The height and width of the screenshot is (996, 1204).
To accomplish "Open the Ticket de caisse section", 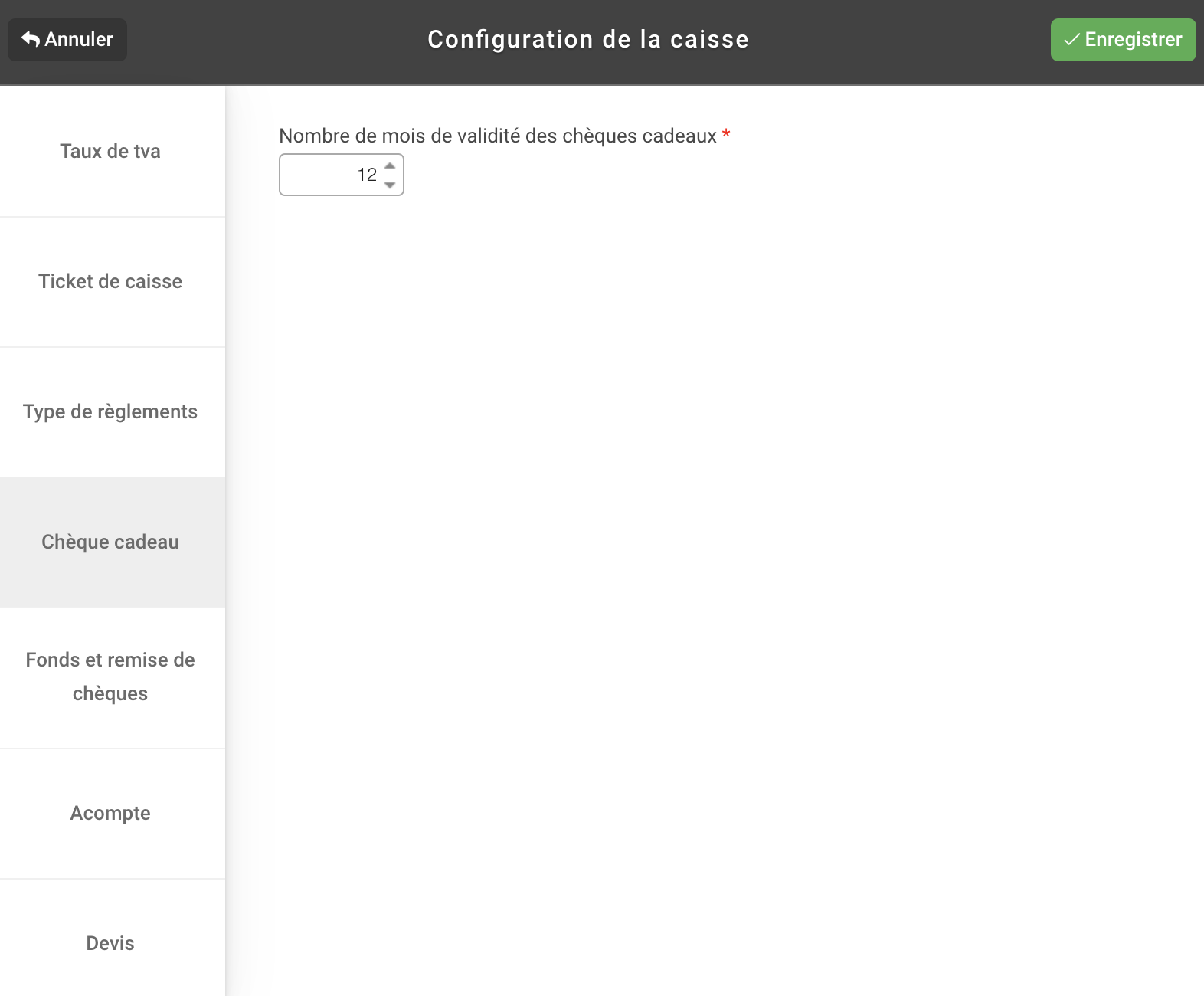I will coord(112,282).
